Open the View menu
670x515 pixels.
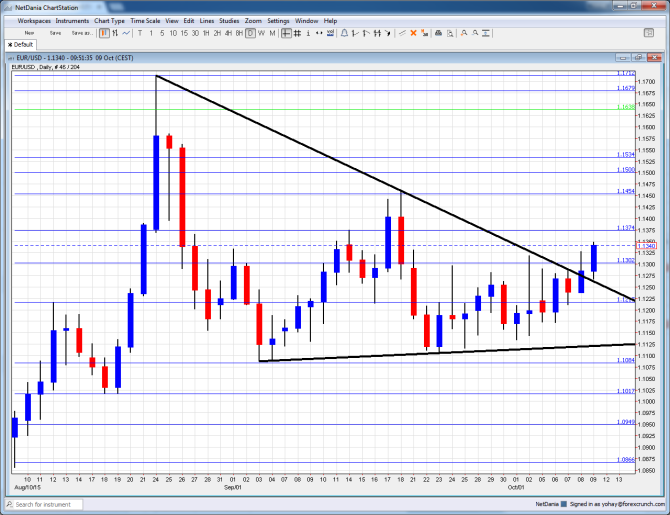172,21
